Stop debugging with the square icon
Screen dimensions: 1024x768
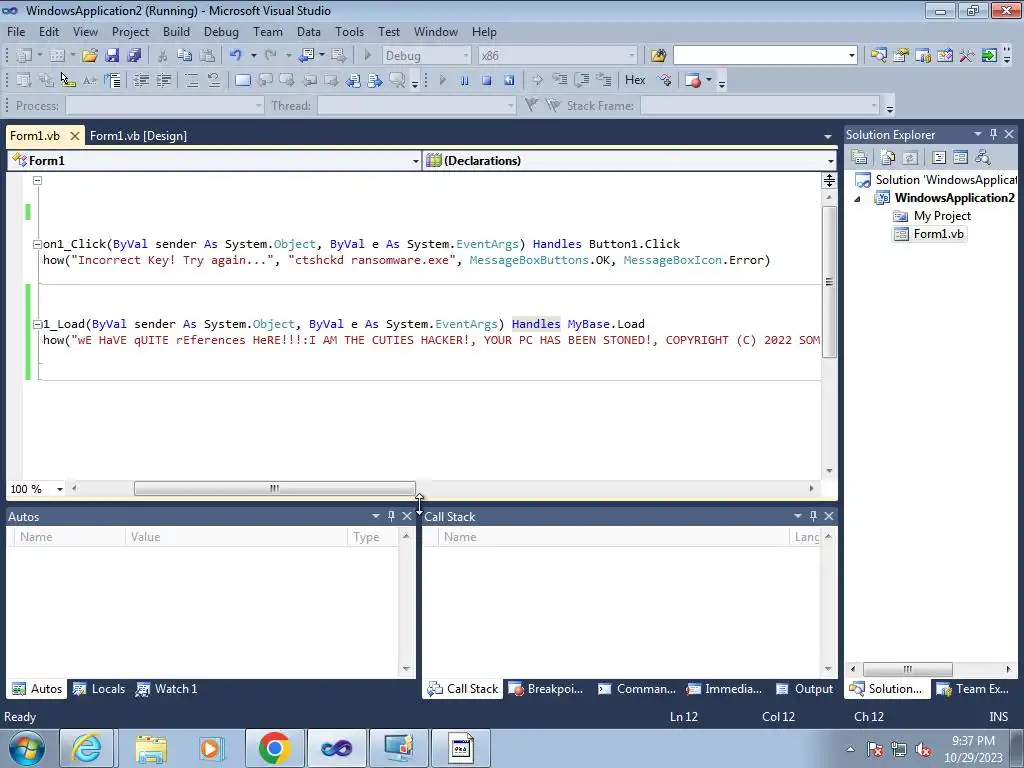pyautogui.click(x=487, y=80)
